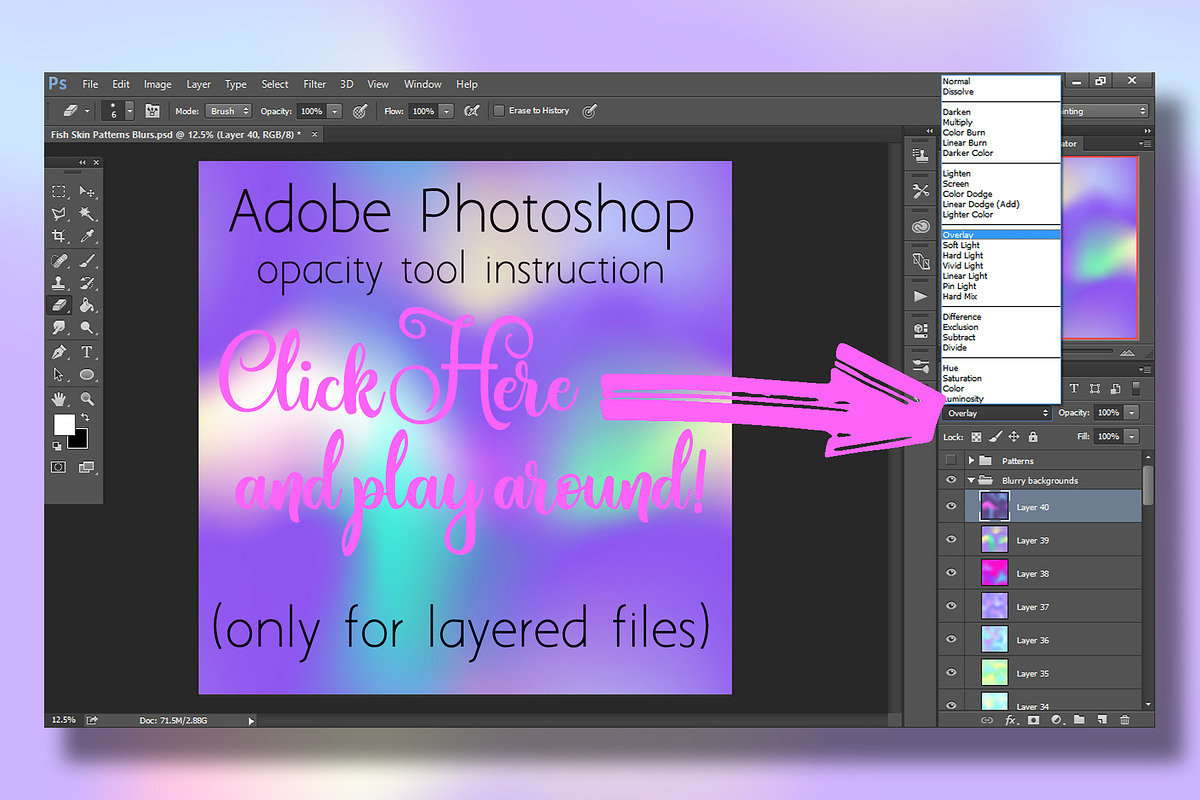Expand the Patterns layer group
The height and width of the screenshot is (800, 1200).
971,461
